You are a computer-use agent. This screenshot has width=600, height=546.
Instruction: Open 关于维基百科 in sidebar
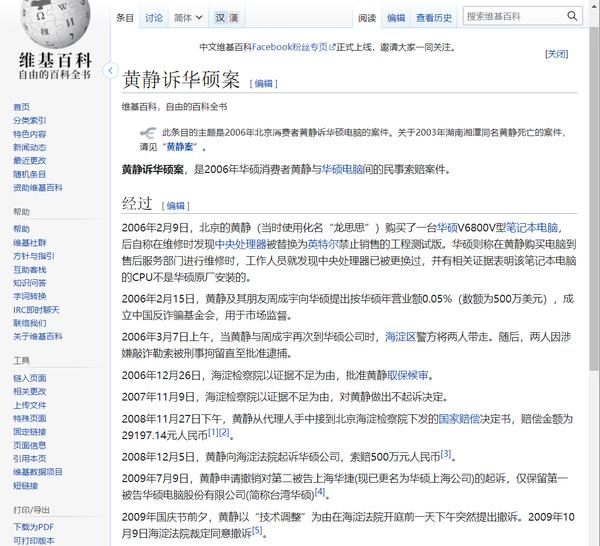pyautogui.click(x=38, y=336)
